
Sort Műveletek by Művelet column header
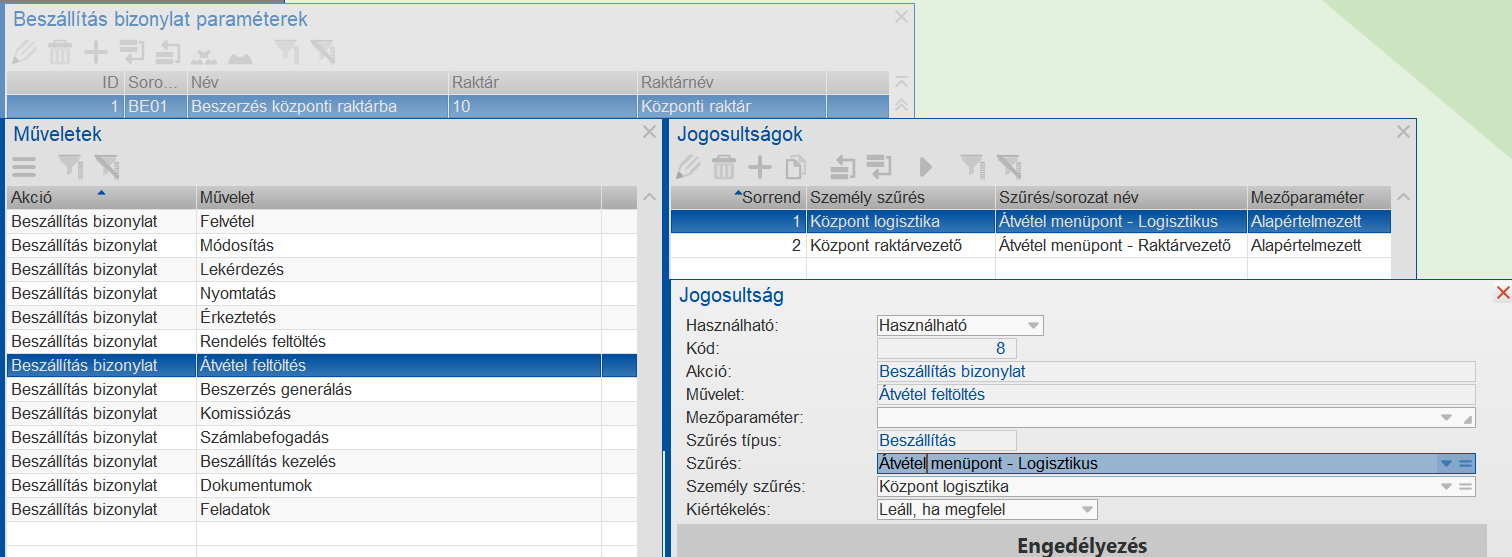coord(399,198)
